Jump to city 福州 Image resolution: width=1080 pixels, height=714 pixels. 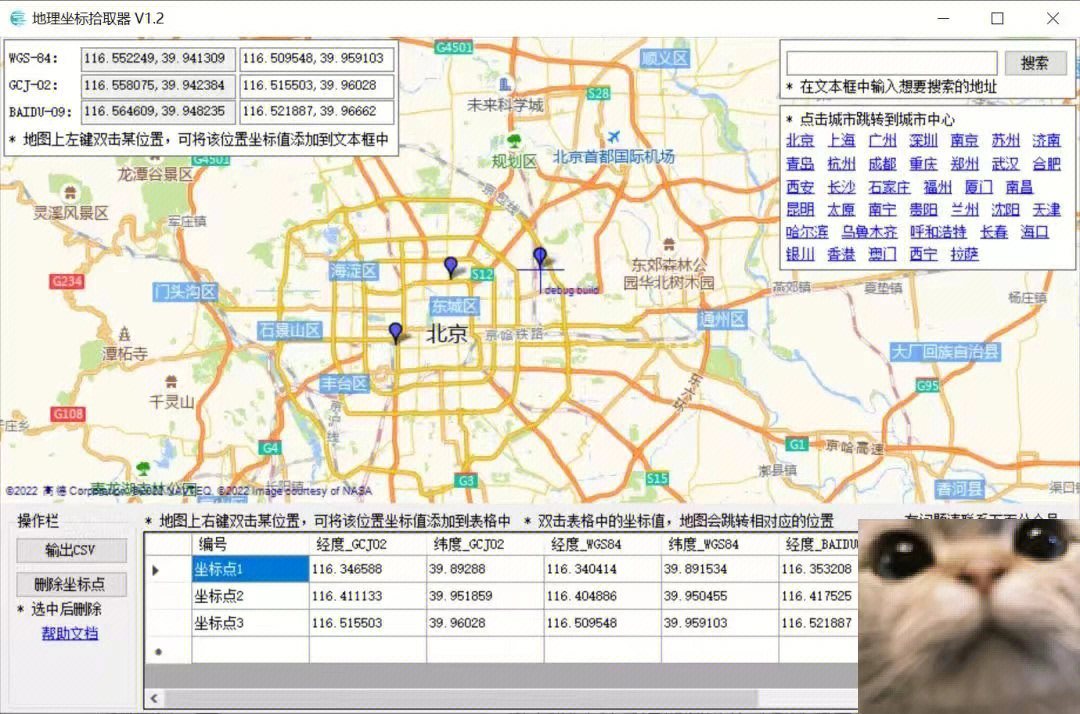(937, 187)
